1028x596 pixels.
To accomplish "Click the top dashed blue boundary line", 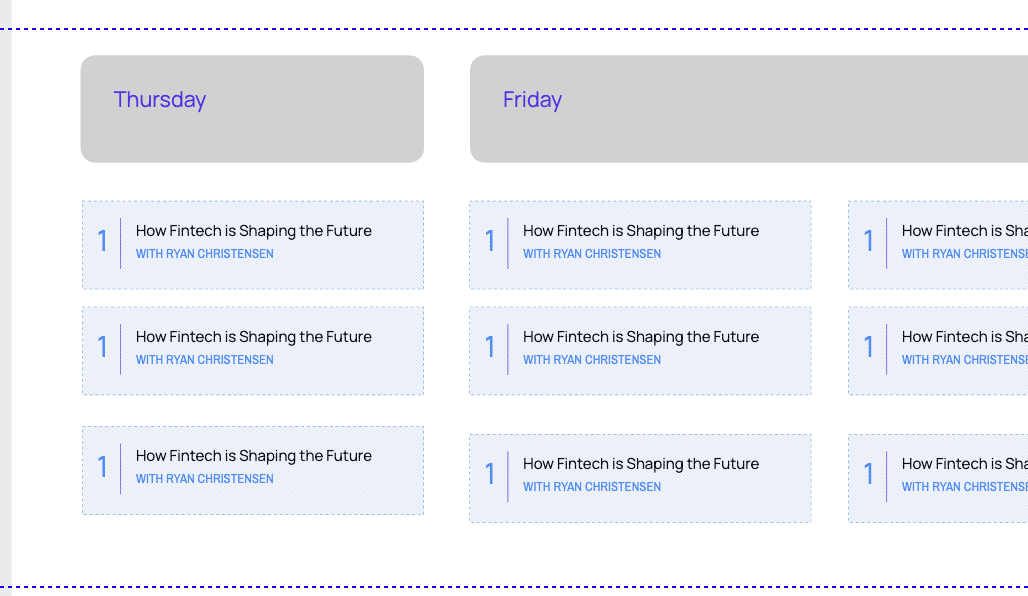I will pos(500,29).
